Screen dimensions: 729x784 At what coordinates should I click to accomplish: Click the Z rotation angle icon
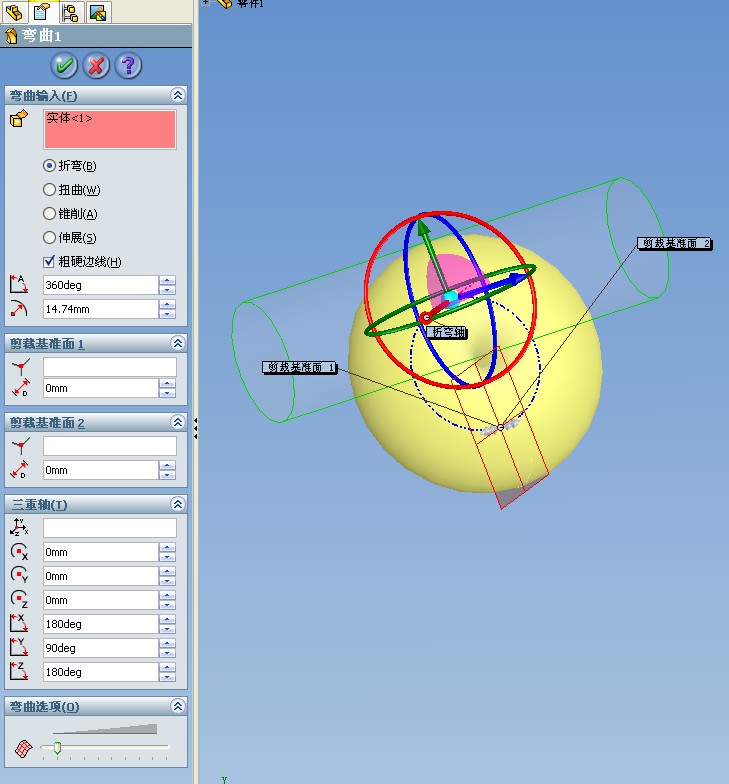point(19,672)
